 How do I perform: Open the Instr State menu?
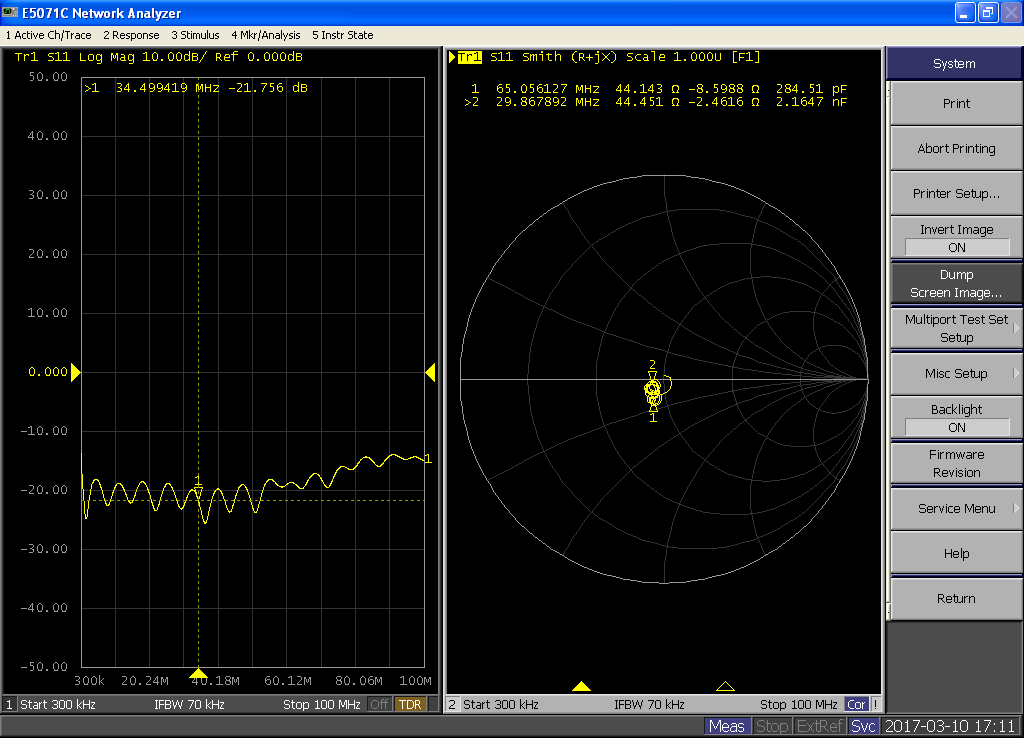342,35
